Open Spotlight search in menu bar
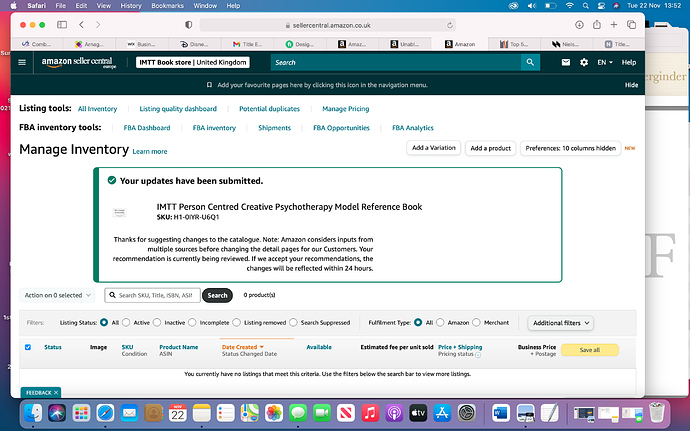Viewport: 690px width, 431px height. [586, 6]
